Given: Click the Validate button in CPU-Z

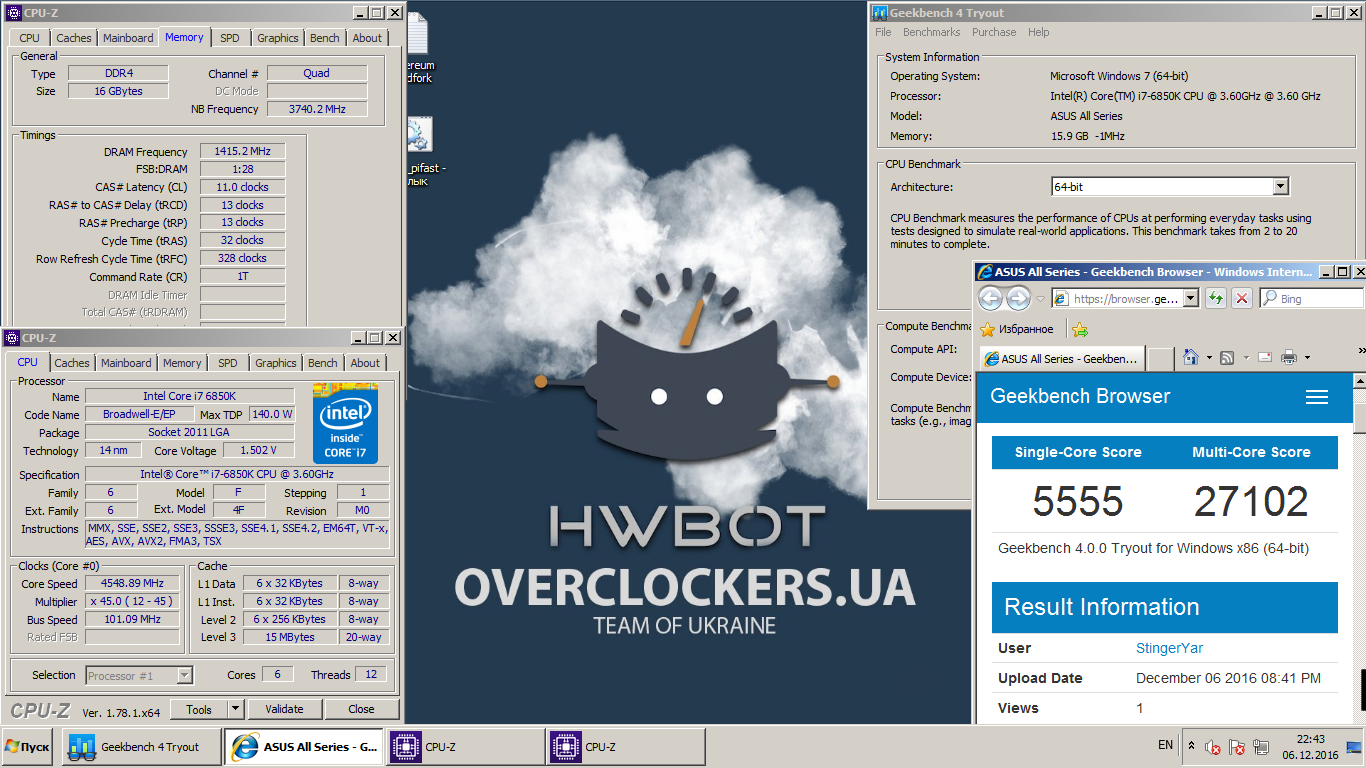Looking at the screenshot, I should click(x=284, y=709).
